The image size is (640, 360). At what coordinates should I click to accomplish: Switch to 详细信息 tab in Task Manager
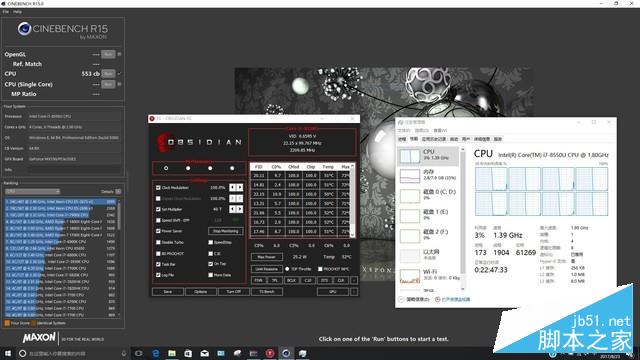coord(482,139)
